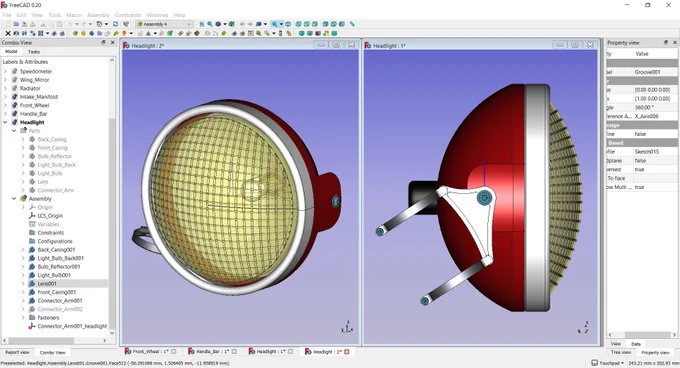Select the Variables tree item
This screenshot has width=680, height=368.
[48, 224]
